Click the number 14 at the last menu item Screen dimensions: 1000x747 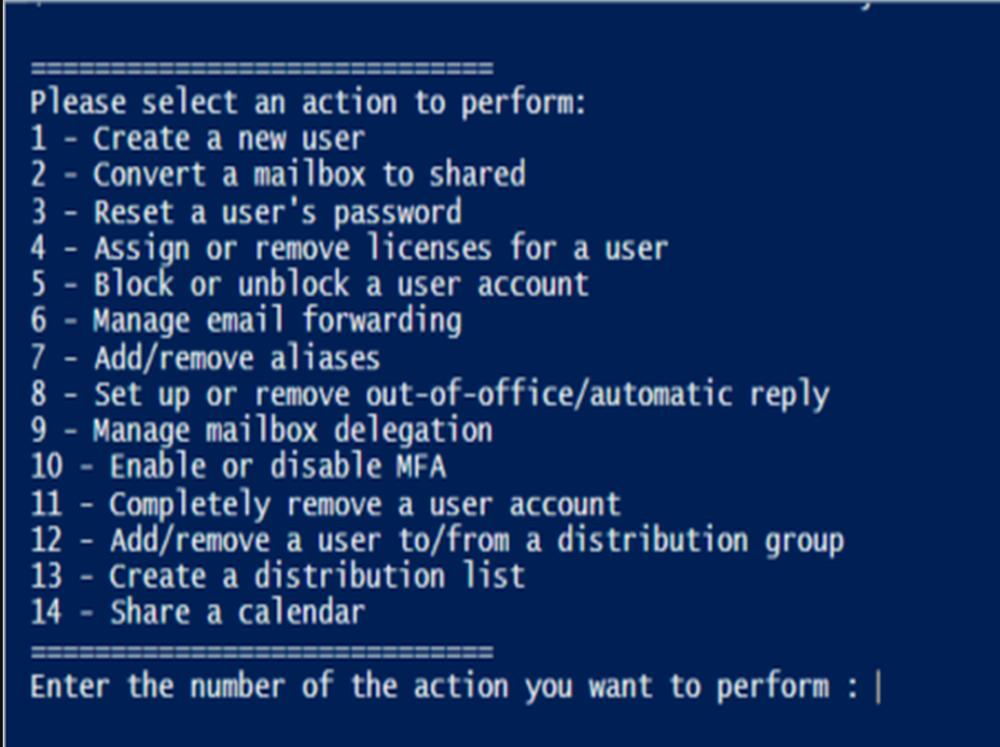coord(46,612)
